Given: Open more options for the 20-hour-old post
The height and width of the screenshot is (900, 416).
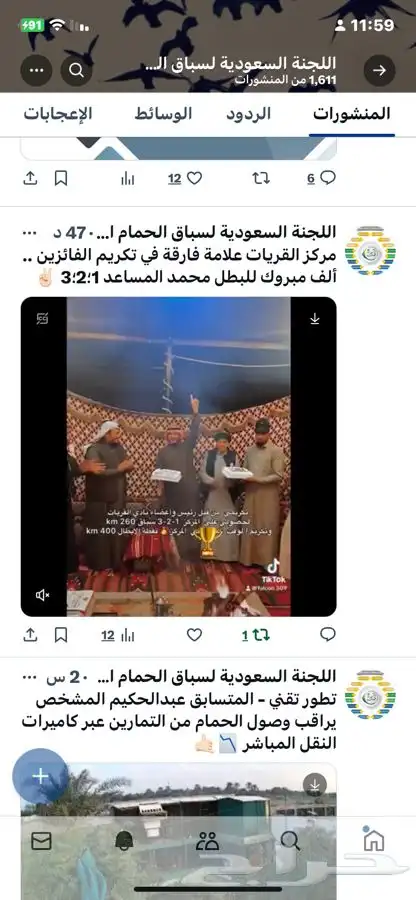Looking at the screenshot, I should click(28, 678).
